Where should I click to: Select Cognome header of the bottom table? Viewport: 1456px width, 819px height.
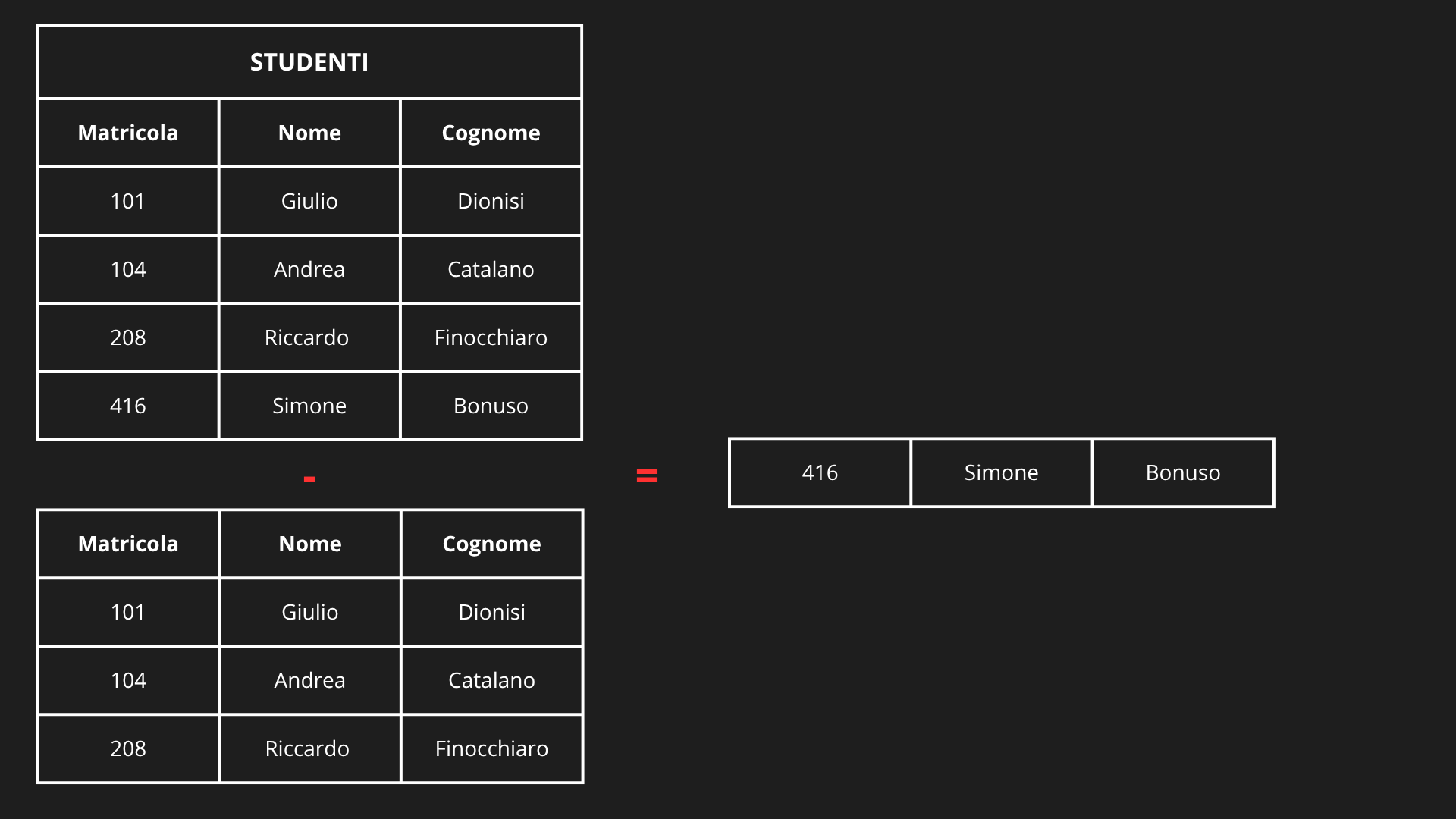coord(491,544)
